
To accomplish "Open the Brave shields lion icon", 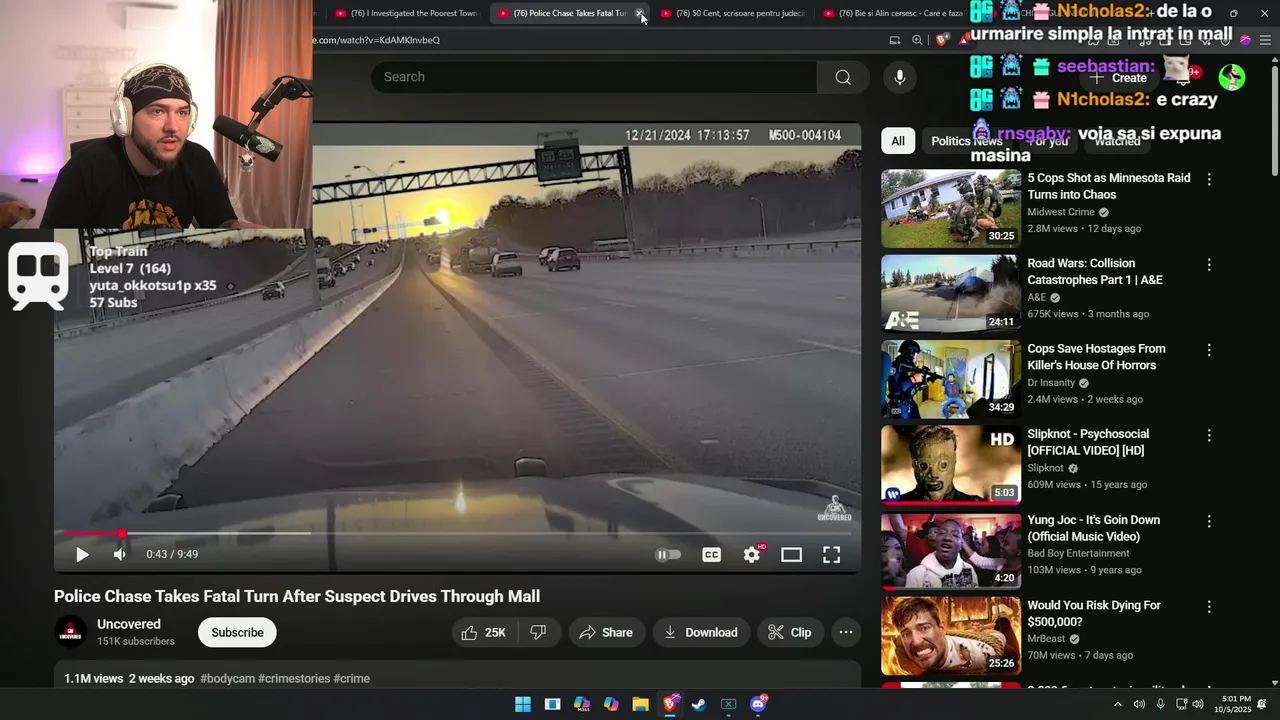I will [942, 40].
